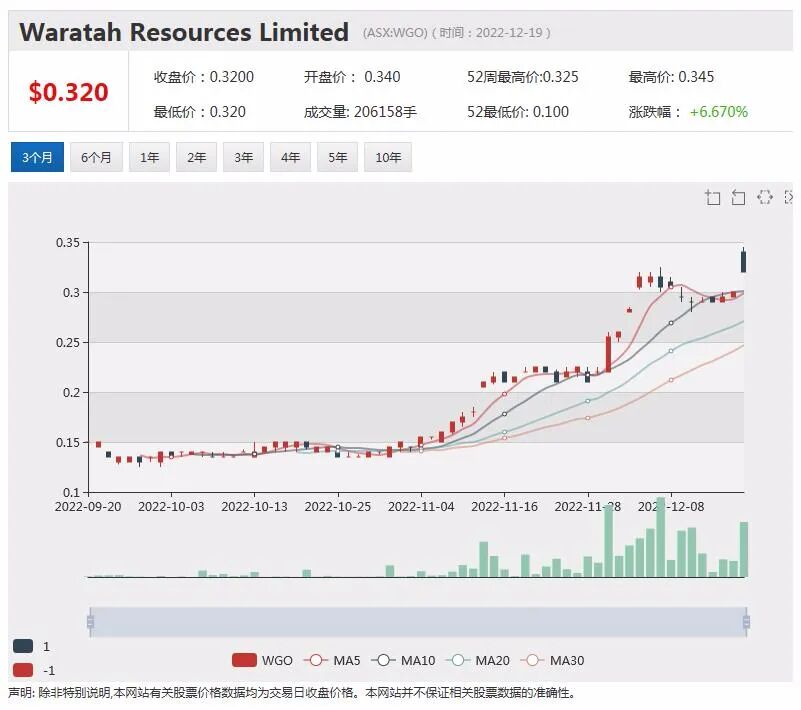The image size is (801, 710).
Task: Open the 5年 chart range
Action: (x=337, y=157)
